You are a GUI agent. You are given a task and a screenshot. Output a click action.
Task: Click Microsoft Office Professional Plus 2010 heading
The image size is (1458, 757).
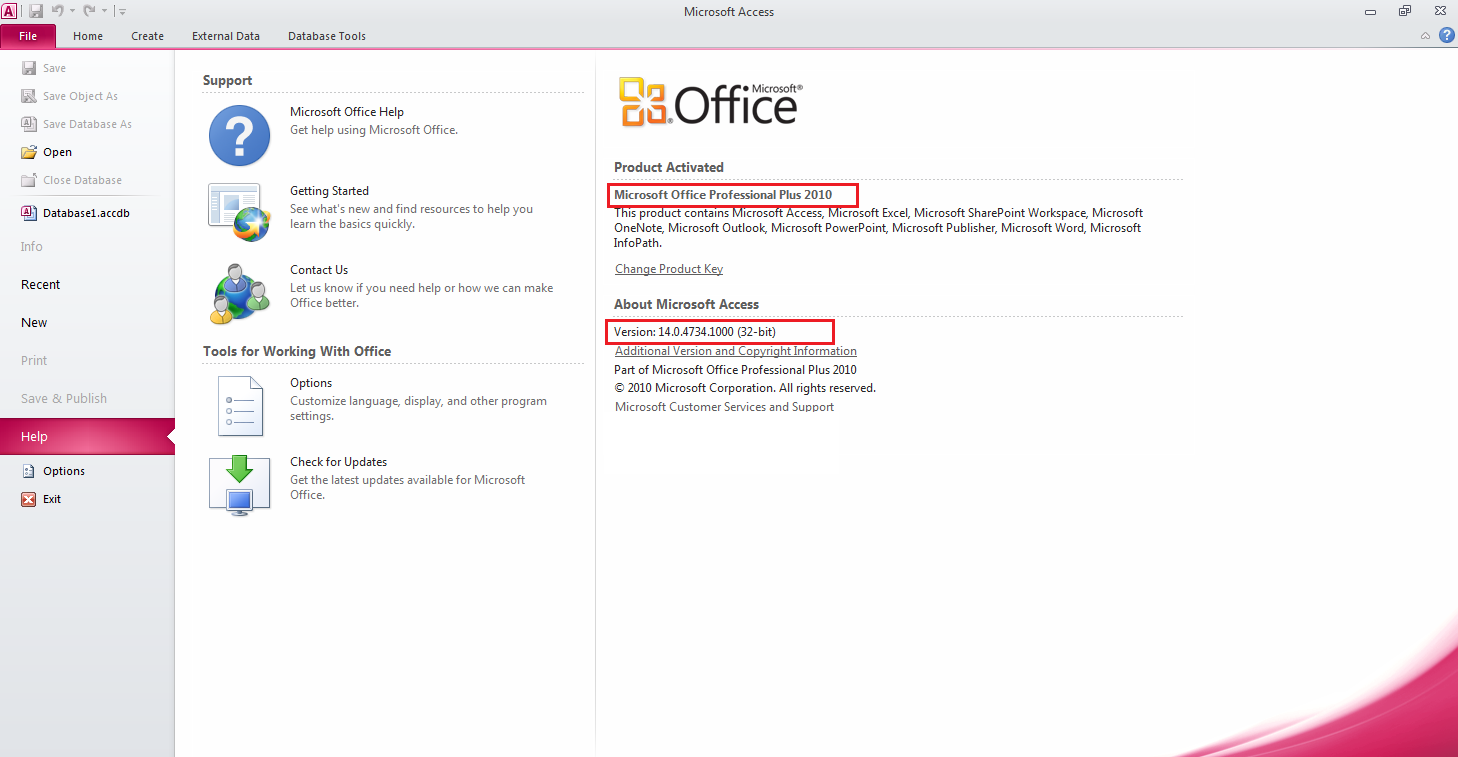(x=723, y=194)
